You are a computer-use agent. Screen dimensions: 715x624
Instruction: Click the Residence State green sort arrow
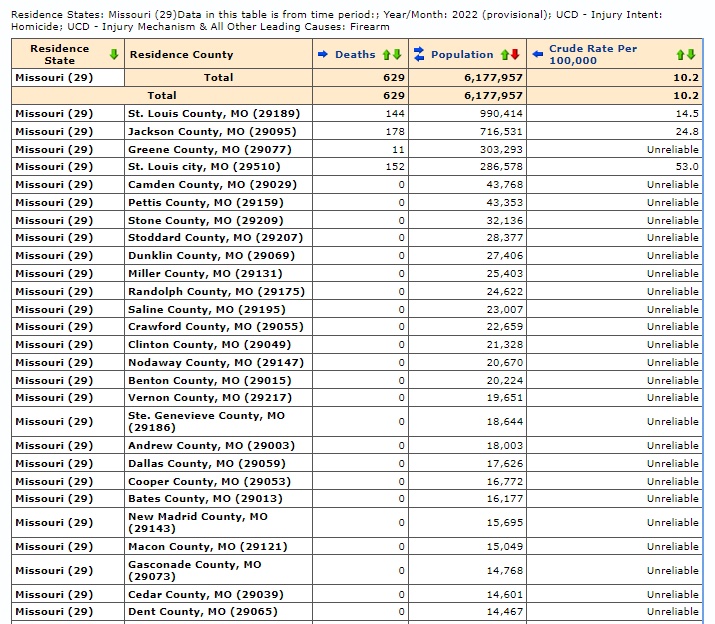[114, 54]
